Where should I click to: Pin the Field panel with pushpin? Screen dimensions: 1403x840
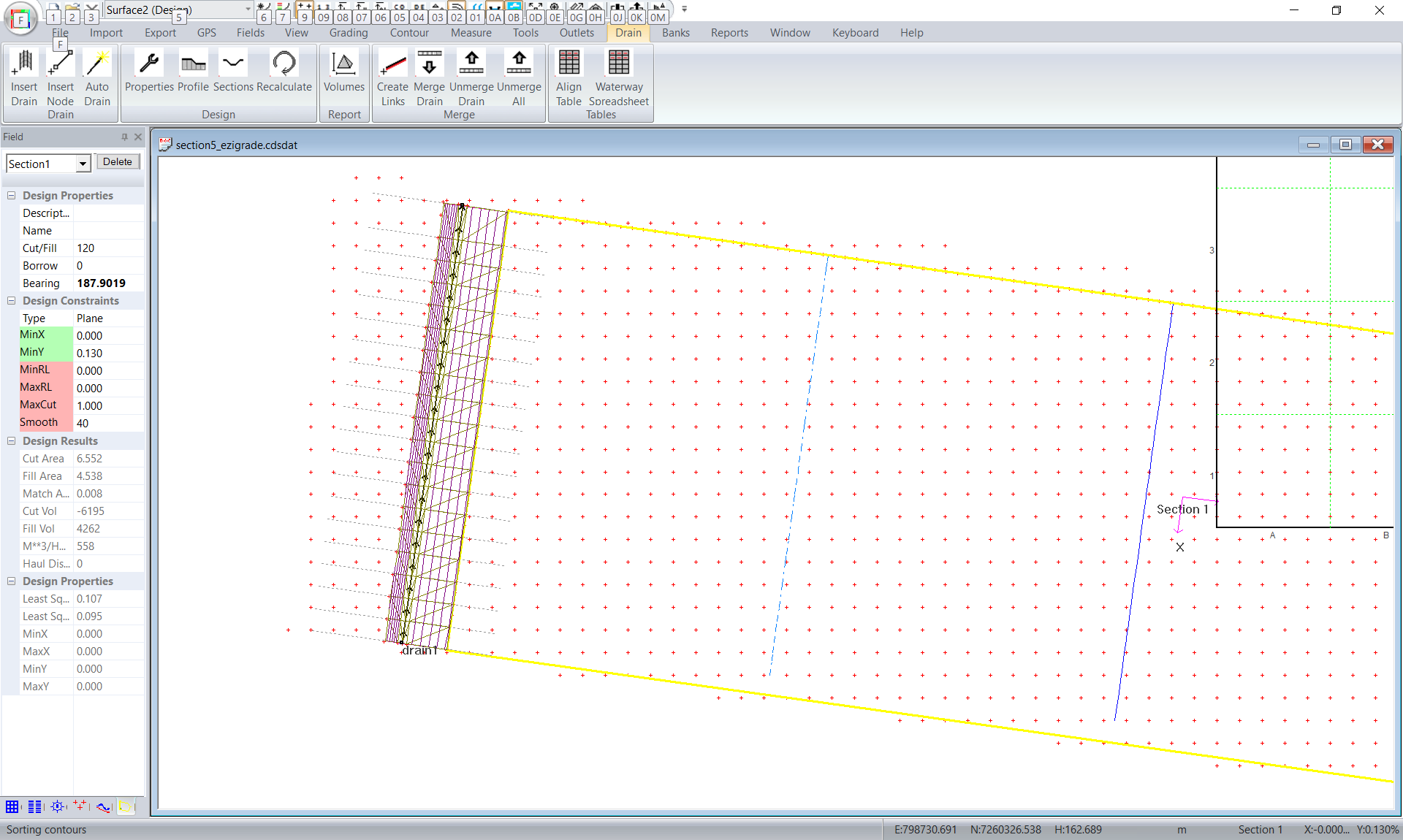(x=124, y=137)
